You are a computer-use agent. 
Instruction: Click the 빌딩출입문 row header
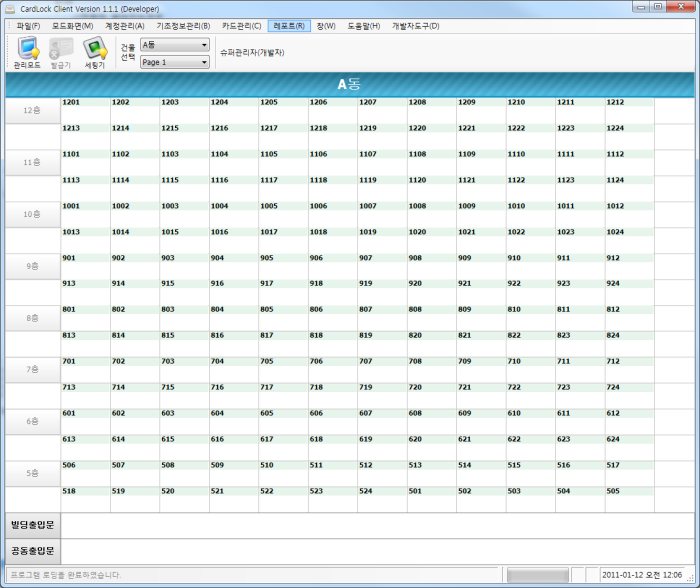[33, 525]
